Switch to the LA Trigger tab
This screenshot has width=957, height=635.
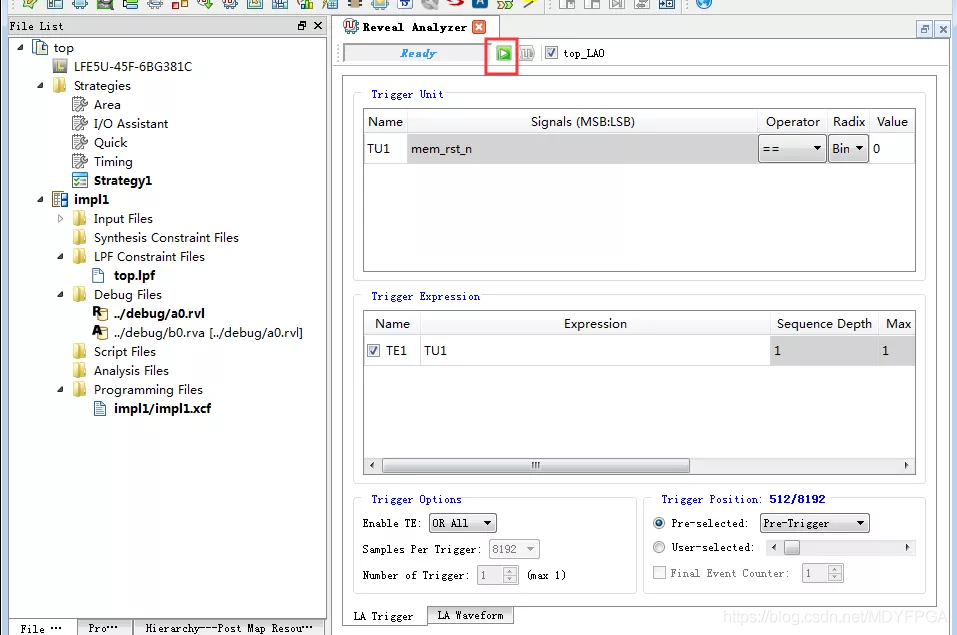[383, 616]
